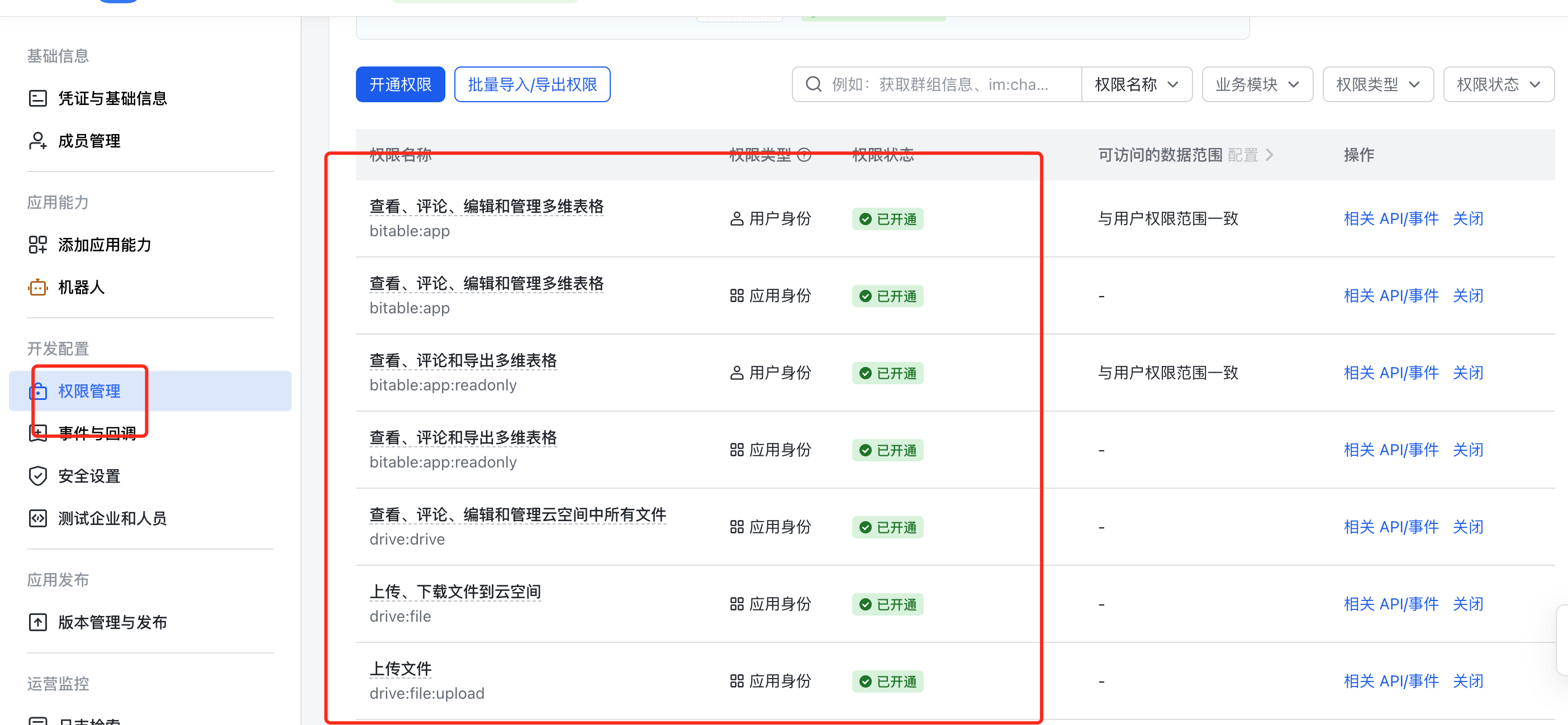Screen dimensions: 1568x725
Task: Expand the 权限状态 filter dropdown
Action: pyautogui.click(x=1498, y=84)
